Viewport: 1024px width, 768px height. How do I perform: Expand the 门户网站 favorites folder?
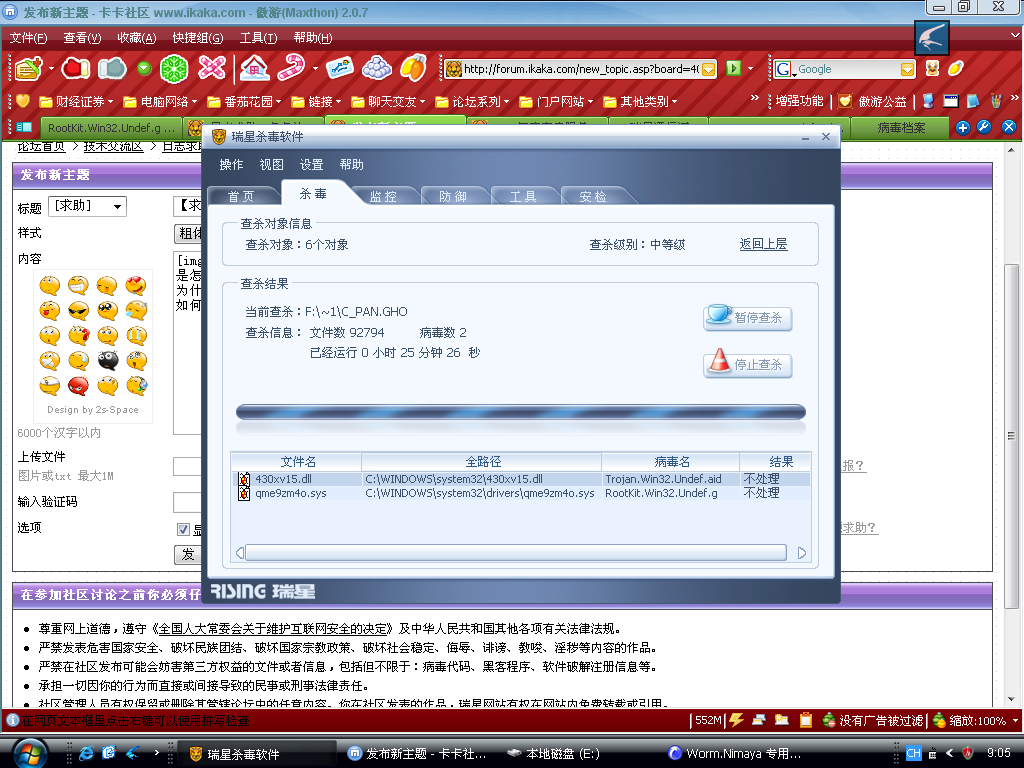pyautogui.click(x=557, y=101)
